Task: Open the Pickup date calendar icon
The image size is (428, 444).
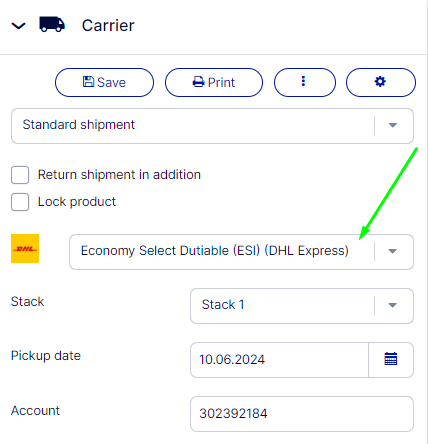Action: coord(391,359)
